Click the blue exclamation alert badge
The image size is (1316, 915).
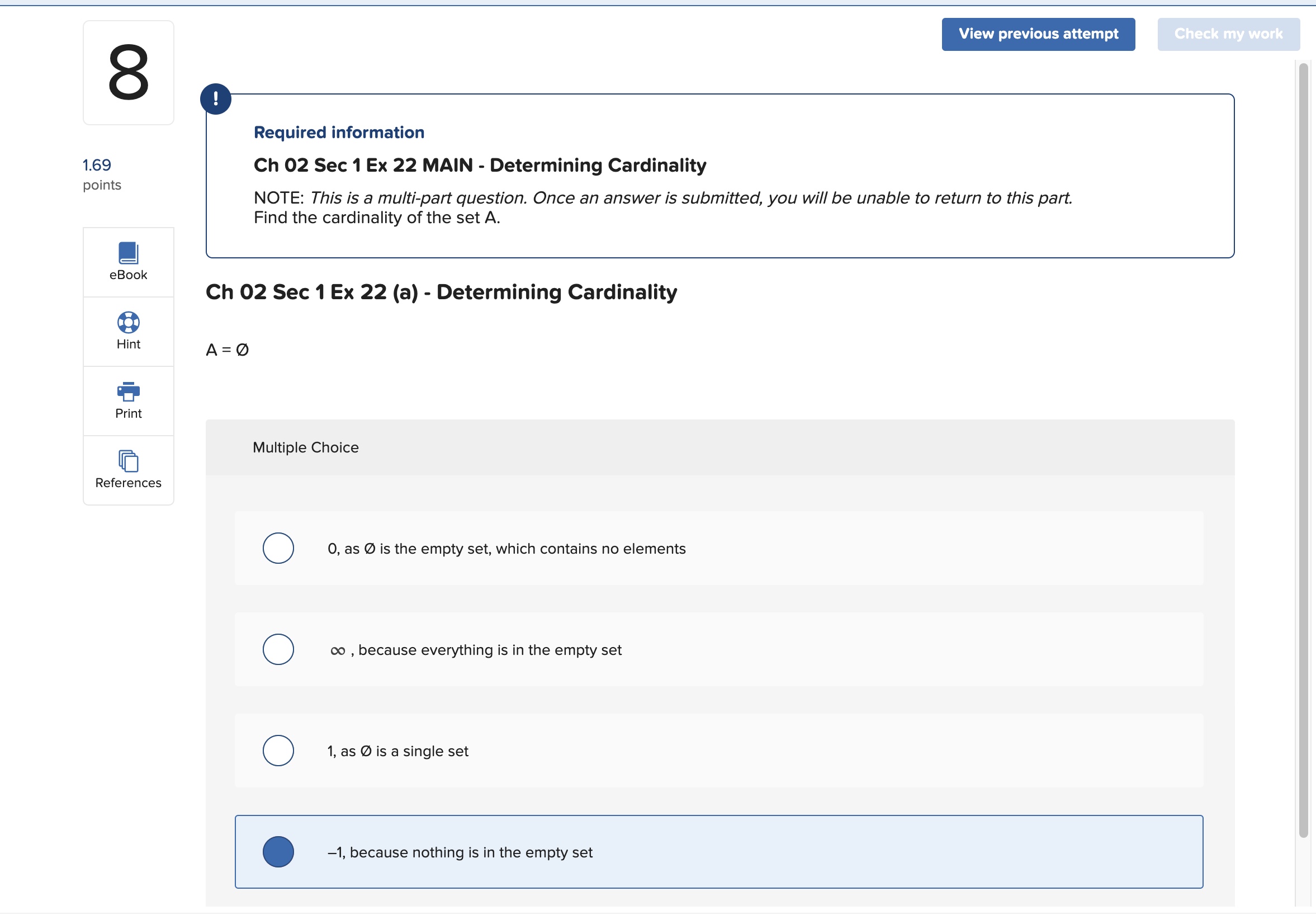215,97
